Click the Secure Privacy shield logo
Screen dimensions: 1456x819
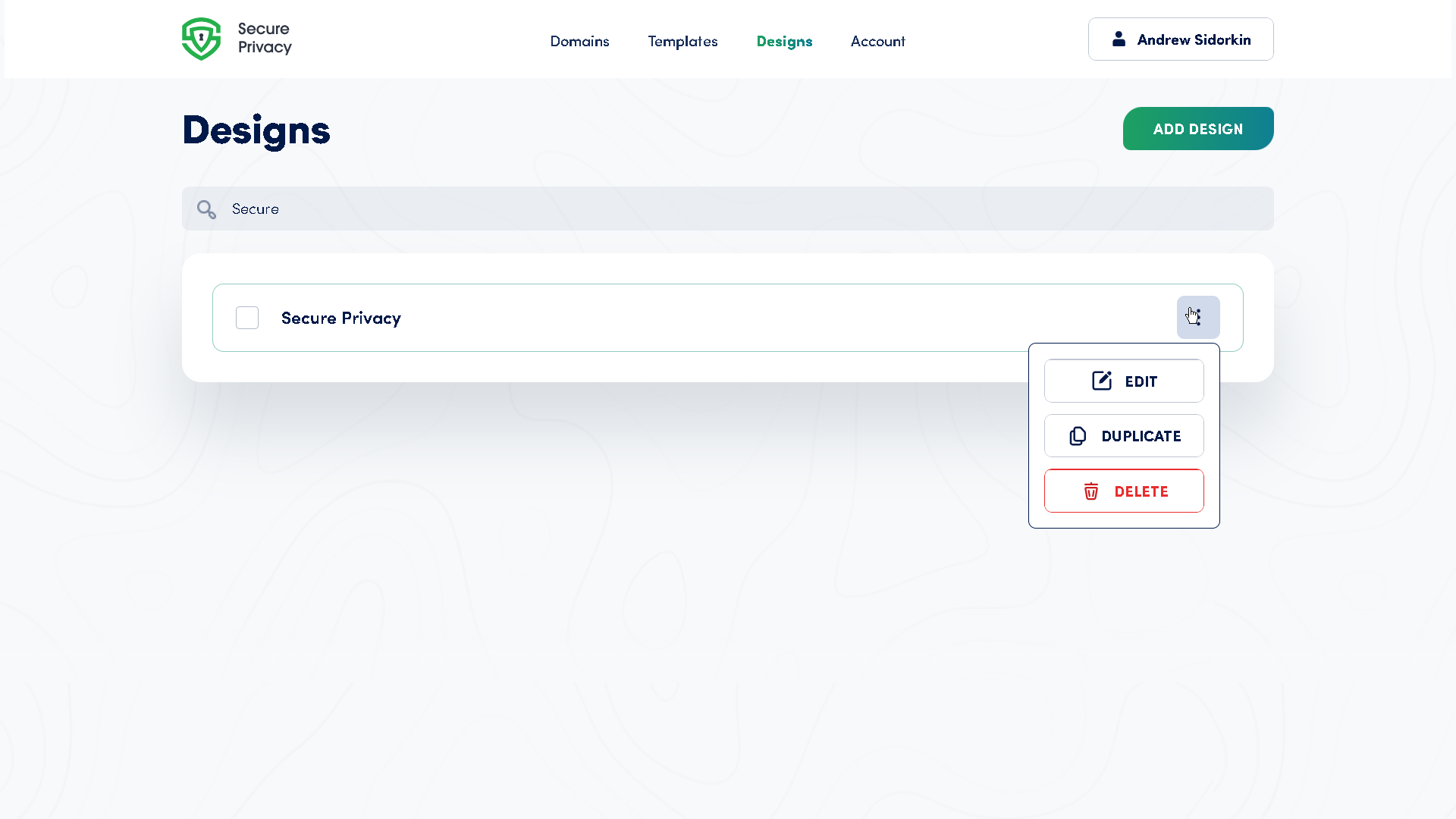(x=201, y=39)
